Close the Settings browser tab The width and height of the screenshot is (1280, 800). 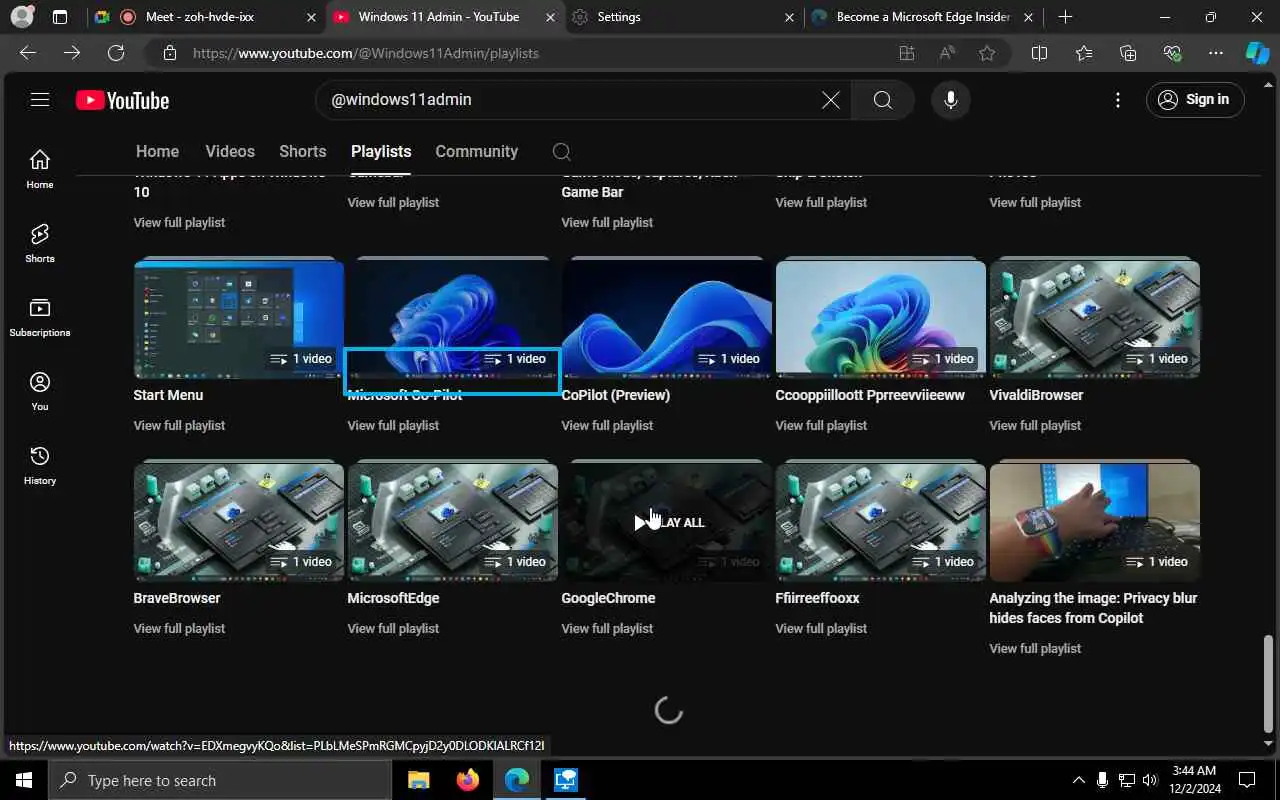point(789,17)
